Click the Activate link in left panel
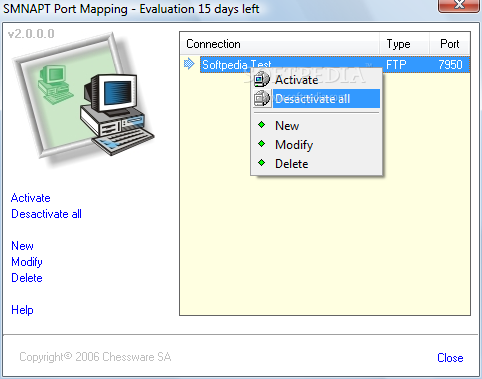 click(31, 198)
